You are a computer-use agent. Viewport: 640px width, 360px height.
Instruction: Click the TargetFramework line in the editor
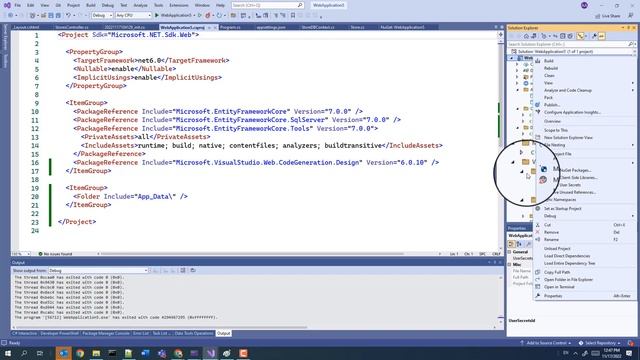[151, 60]
